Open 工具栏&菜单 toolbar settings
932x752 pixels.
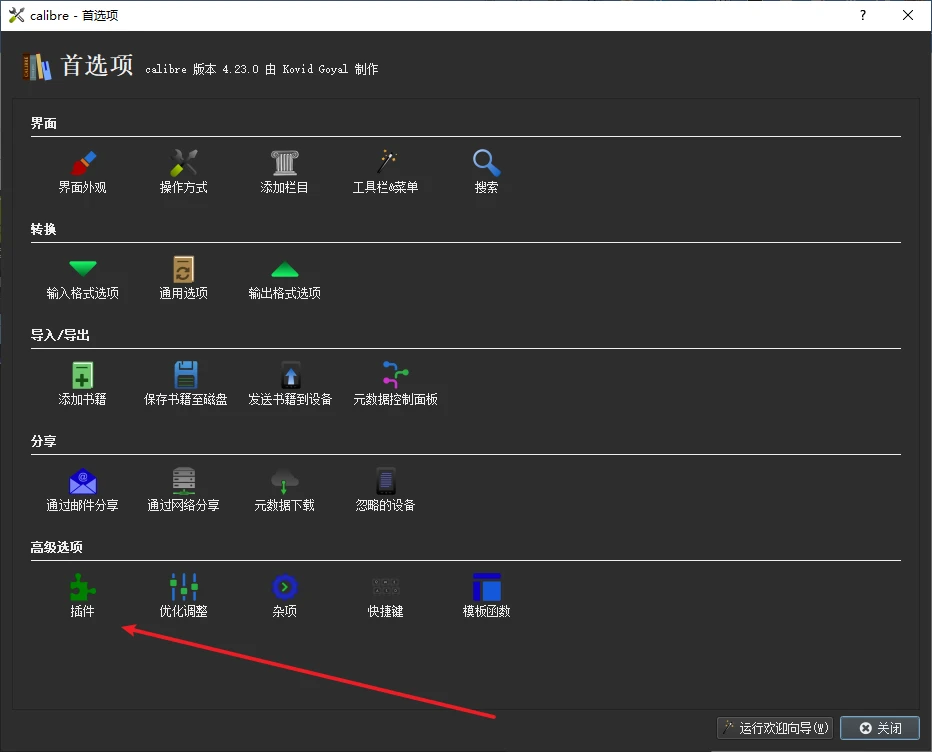[386, 172]
